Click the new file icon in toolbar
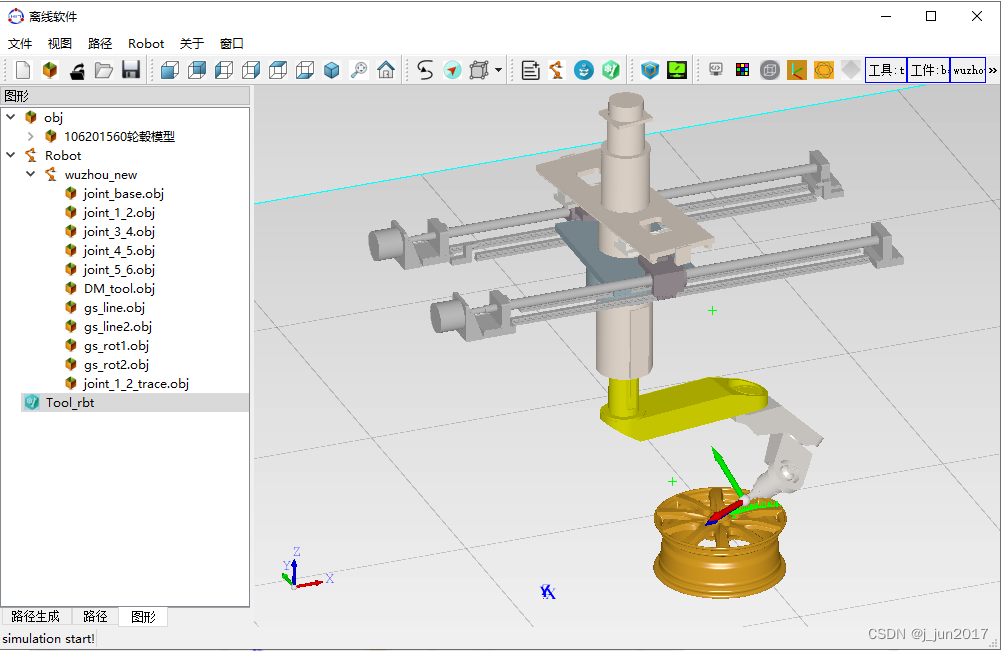 click(x=23, y=70)
